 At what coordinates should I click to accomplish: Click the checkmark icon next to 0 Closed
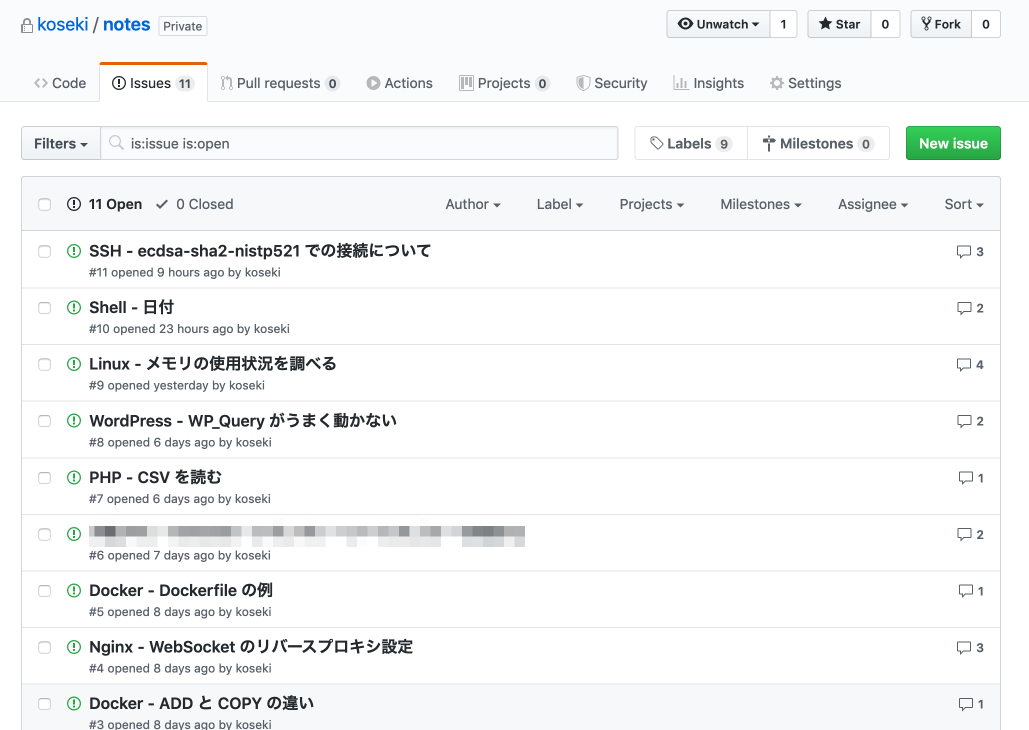tap(162, 204)
